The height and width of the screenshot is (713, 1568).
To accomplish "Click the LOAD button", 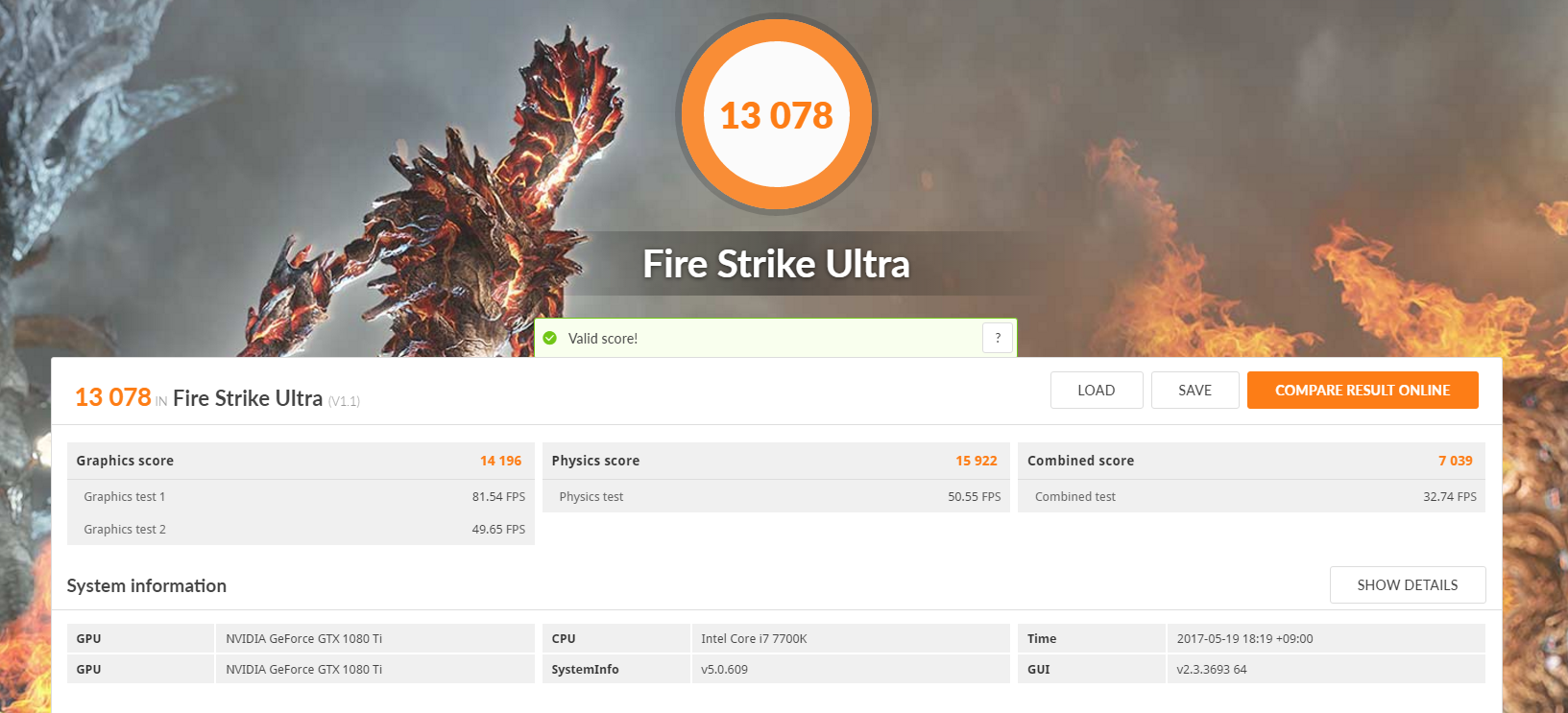I will point(1097,391).
